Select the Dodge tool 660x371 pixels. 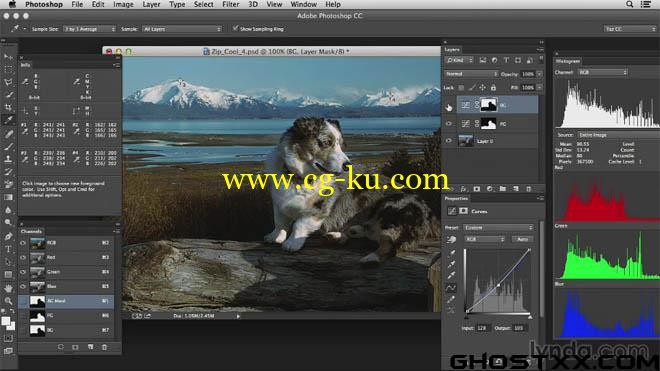[x=8, y=222]
